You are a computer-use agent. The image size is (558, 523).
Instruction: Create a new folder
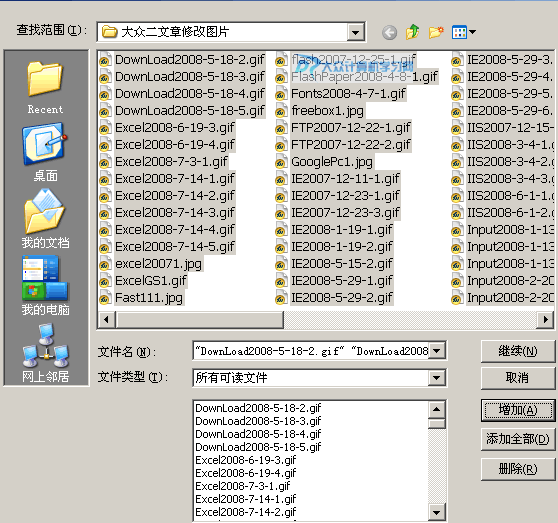click(436, 32)
